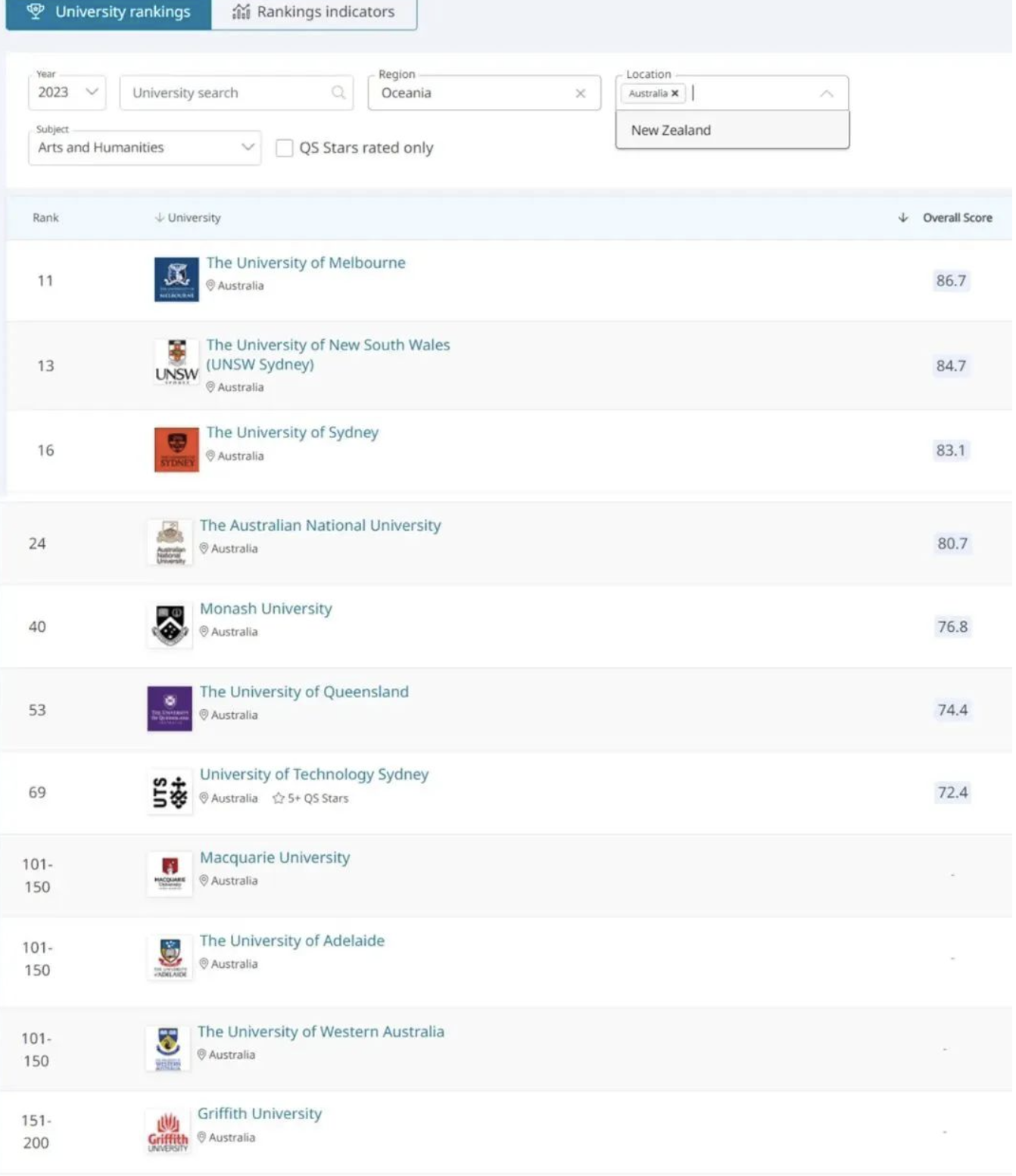Click the University of Melbourne logo
This screenshot has height=1176, width=1016.
(176, 279)
